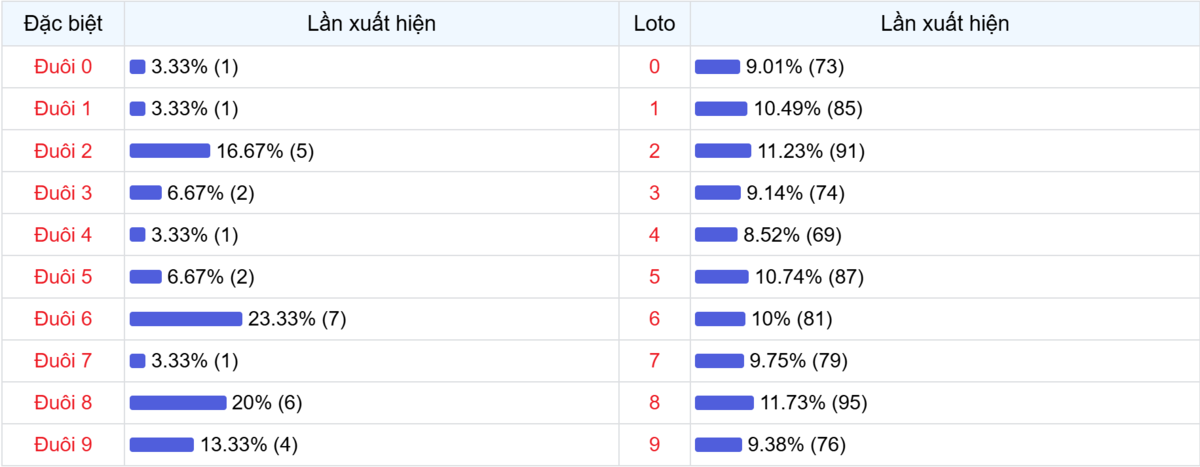The height and width of the screenshot is (467, 1200).
Task: Click the blue bar beside 9.01% (73)
Action: coord(717,67)
